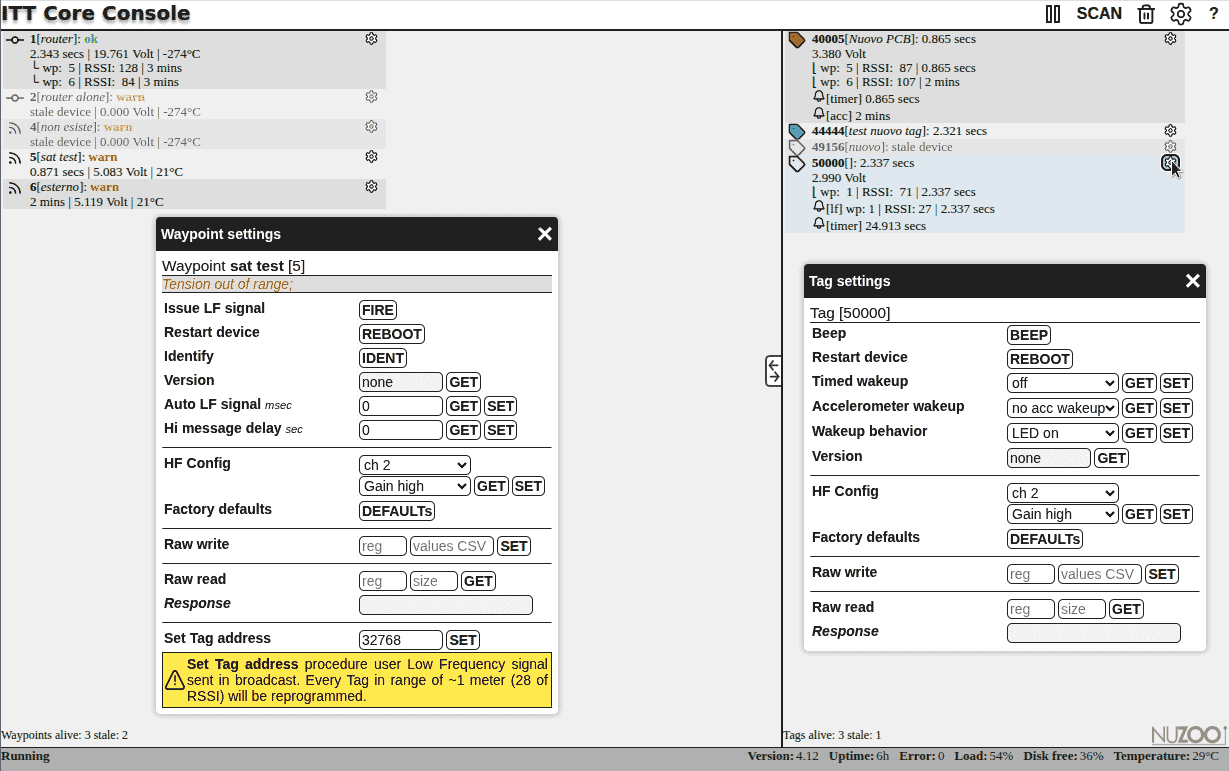The height and width of the screenshot is (771, 1229).
Task: Toggle the panel swap arrows on the divider
Action: point(773,371)
